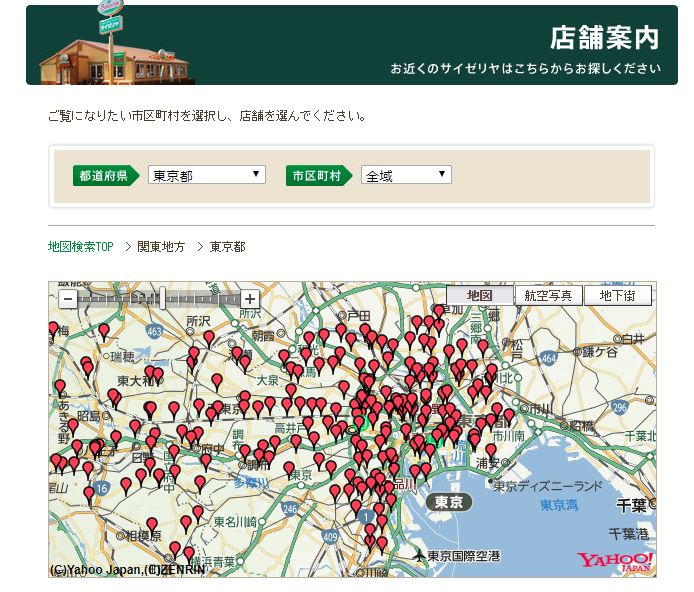This screenshot has height=592, width=694.
Task: Switch map to 地下街 underground view
Action: click(618, 295)
